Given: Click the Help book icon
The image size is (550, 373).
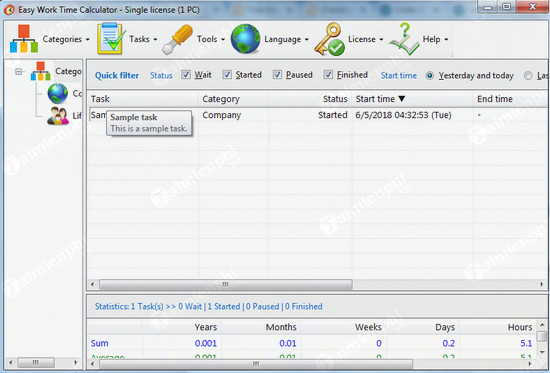Looking at the screenshot, I should [404, 39].
